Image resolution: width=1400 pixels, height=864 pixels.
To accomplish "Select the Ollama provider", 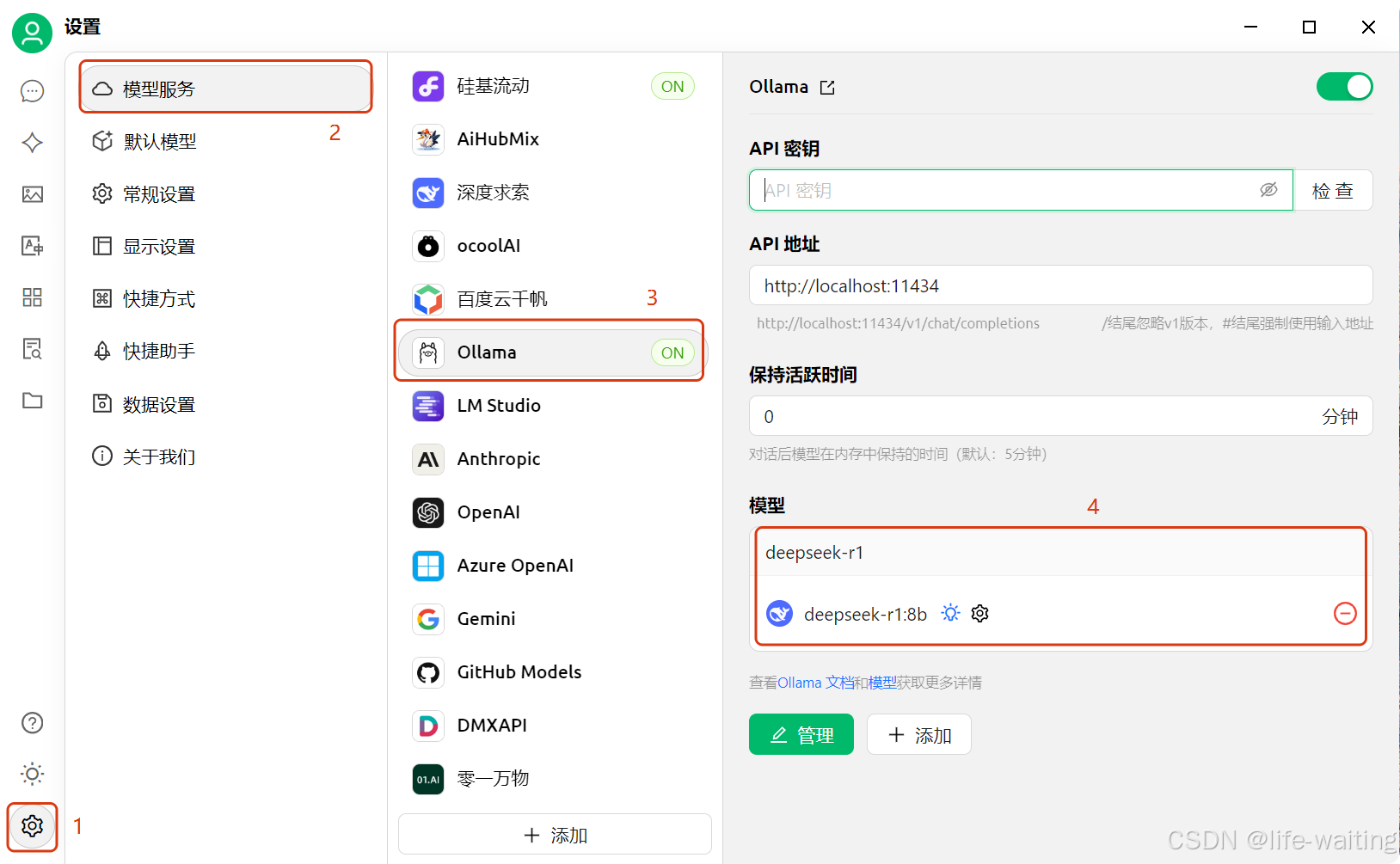I will [554, 352].
